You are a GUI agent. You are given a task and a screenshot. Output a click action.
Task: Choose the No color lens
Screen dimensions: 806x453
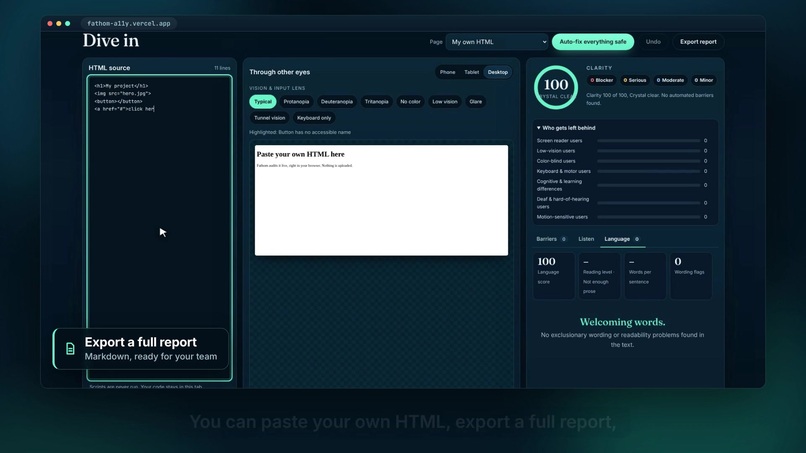pos(410,102)
